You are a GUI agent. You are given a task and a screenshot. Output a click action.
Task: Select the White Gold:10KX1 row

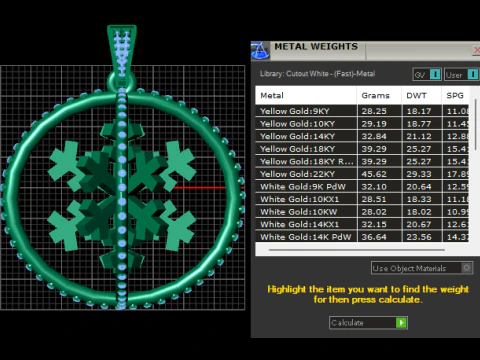[362, 199]
